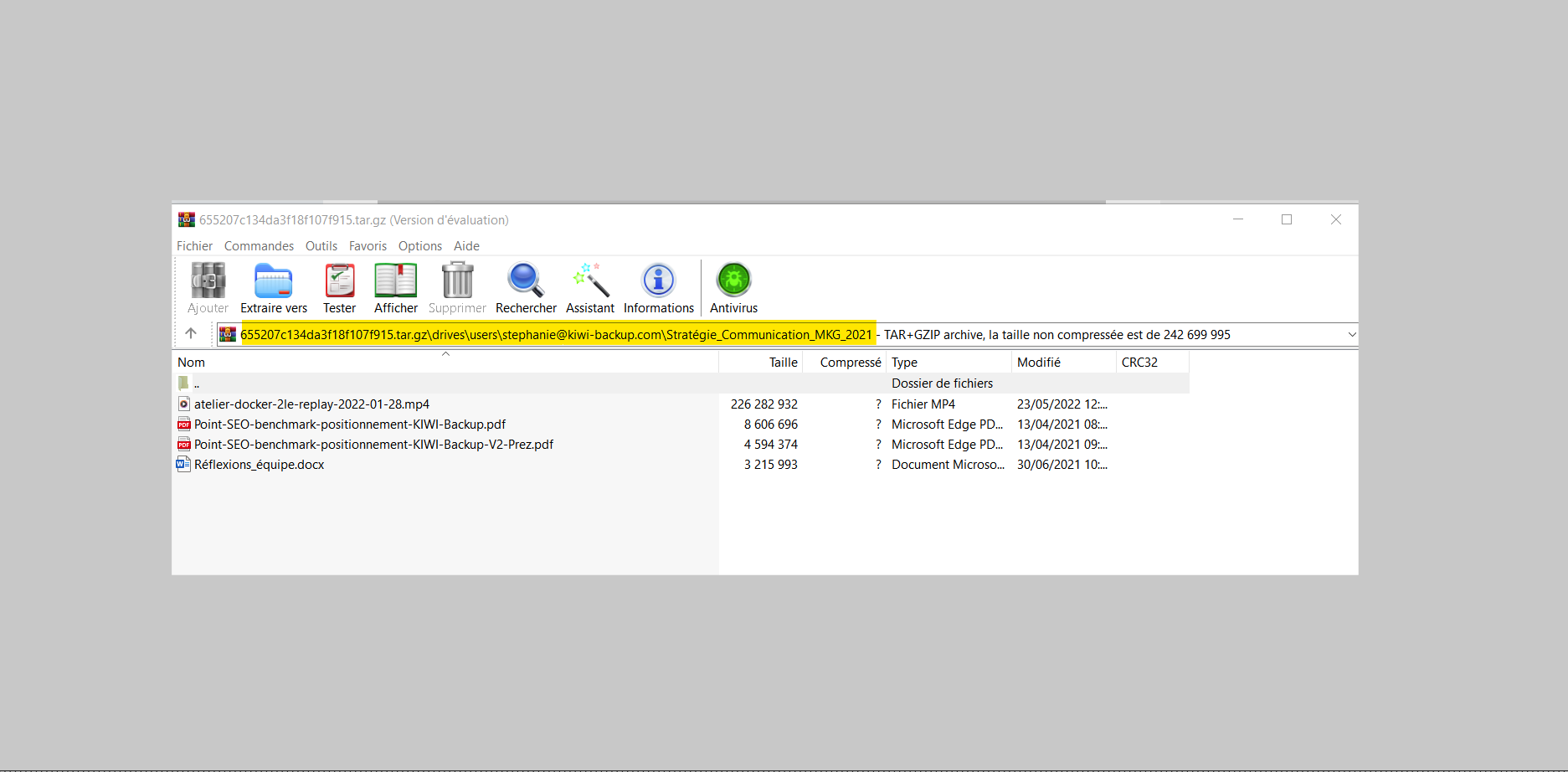Click size value 3 215 993
This screenshot has width=1568, height=772.
771,465
